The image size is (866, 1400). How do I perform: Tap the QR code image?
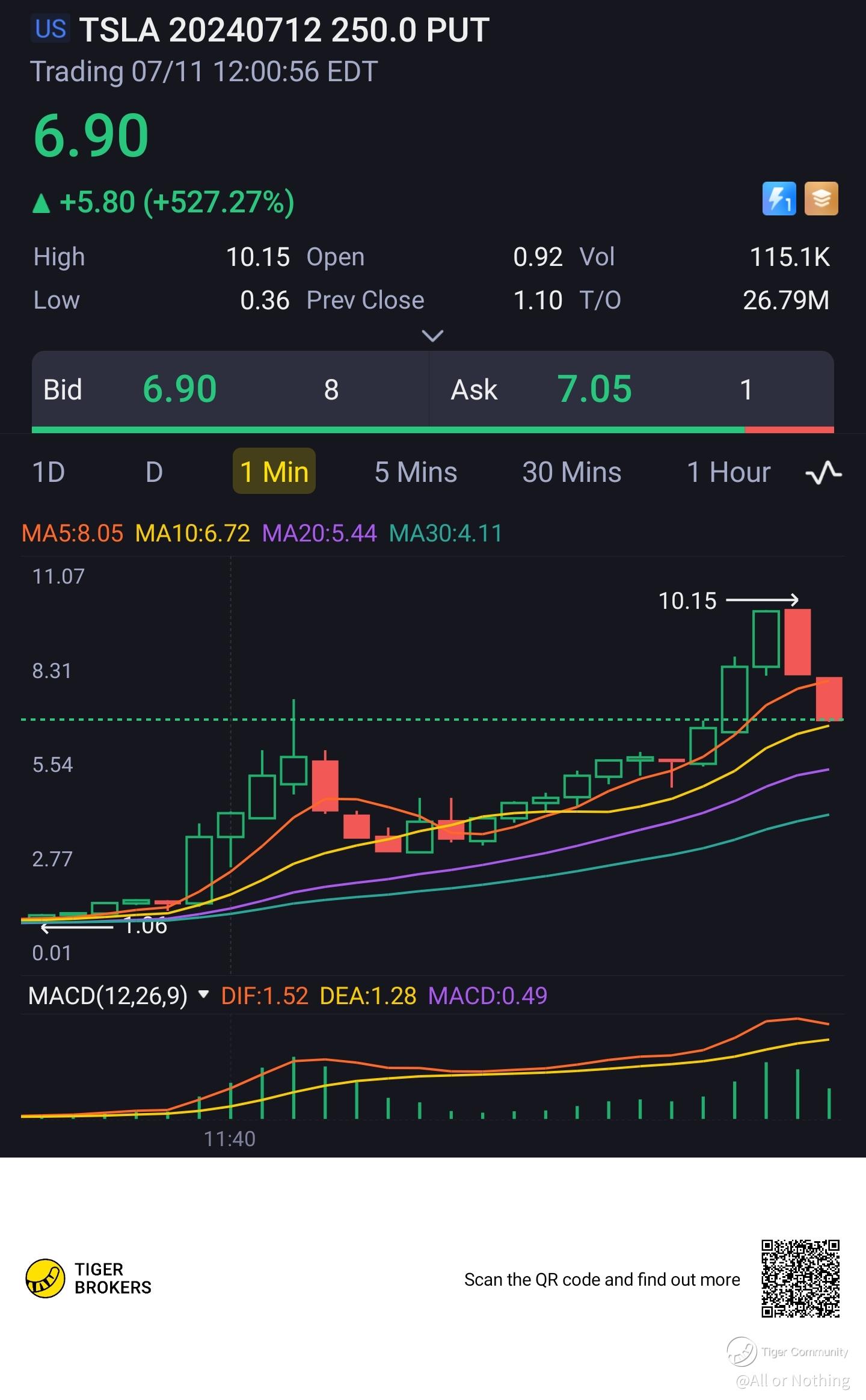(x=800, y=1278)
